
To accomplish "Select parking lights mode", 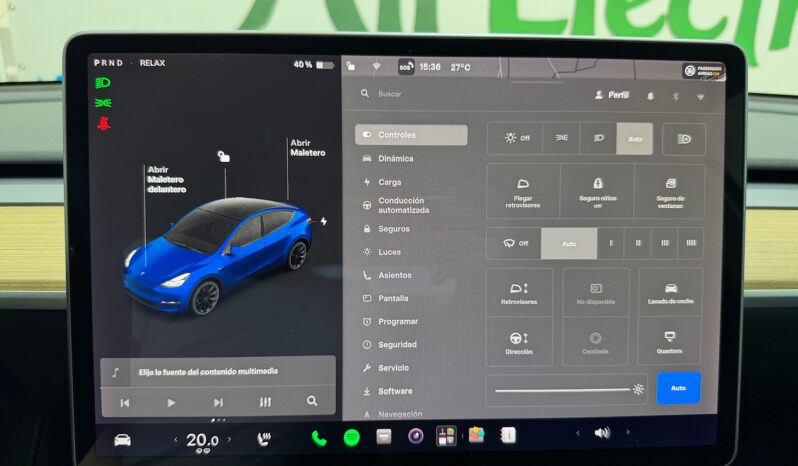I will [561, 138].
